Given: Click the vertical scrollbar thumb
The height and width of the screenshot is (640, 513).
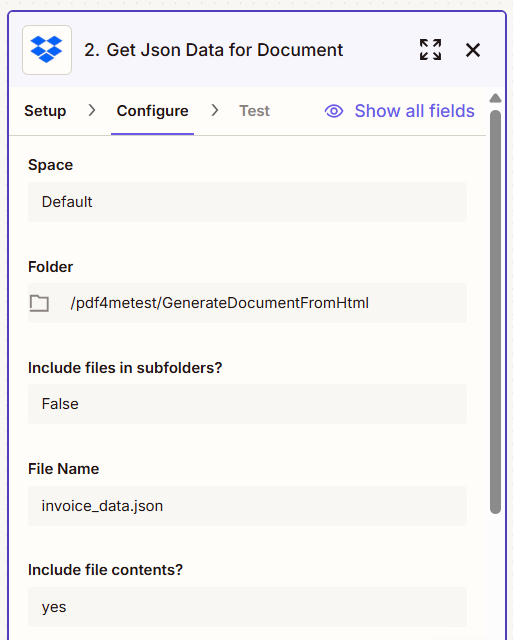Looking at the screenshot, I should click(495, 312).
